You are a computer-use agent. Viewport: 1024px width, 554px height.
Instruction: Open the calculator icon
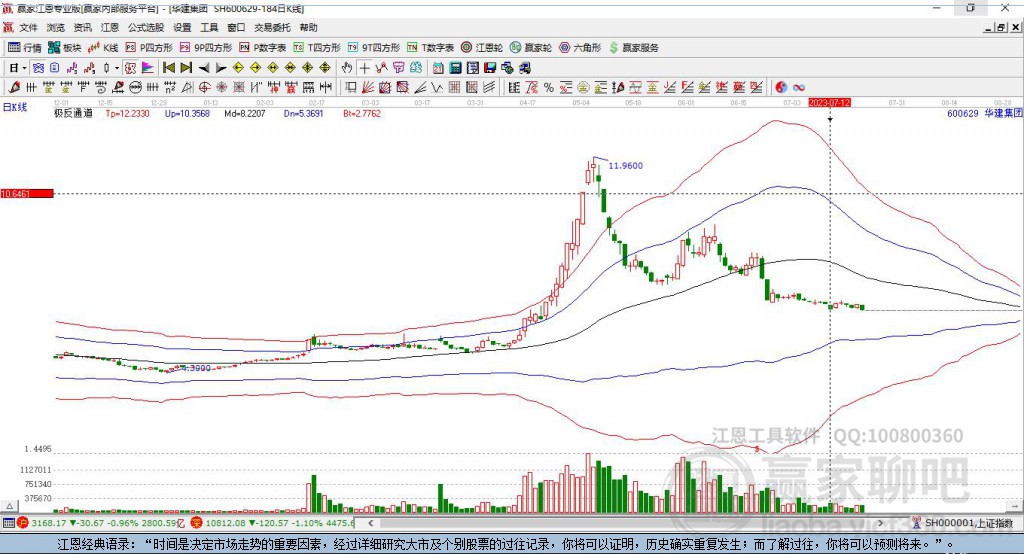point(455,68)
